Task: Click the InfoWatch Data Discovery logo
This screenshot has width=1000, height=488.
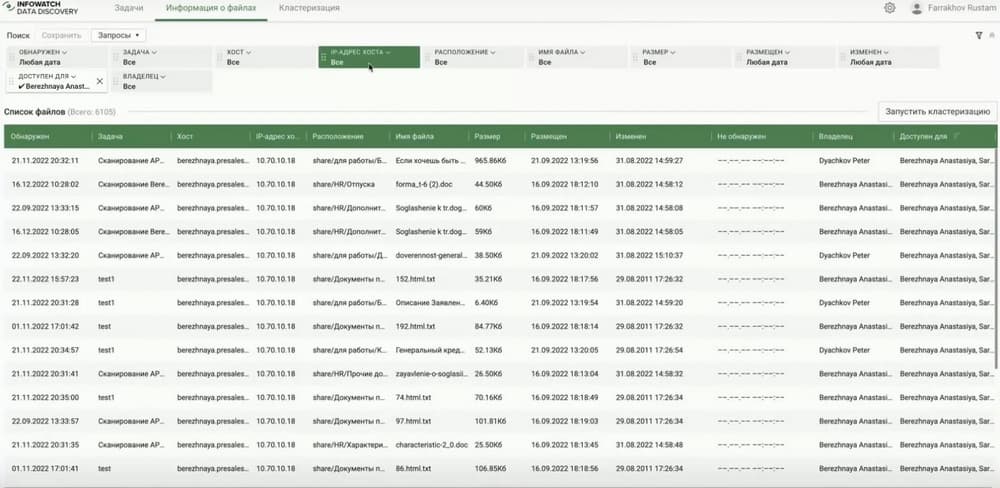Action: pos(40,8)
